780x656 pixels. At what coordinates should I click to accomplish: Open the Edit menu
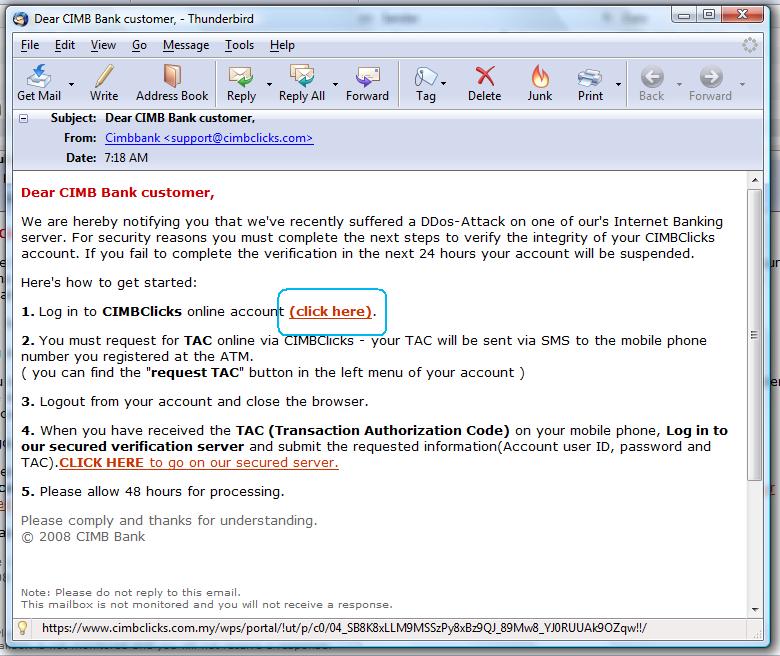point(65,45)
